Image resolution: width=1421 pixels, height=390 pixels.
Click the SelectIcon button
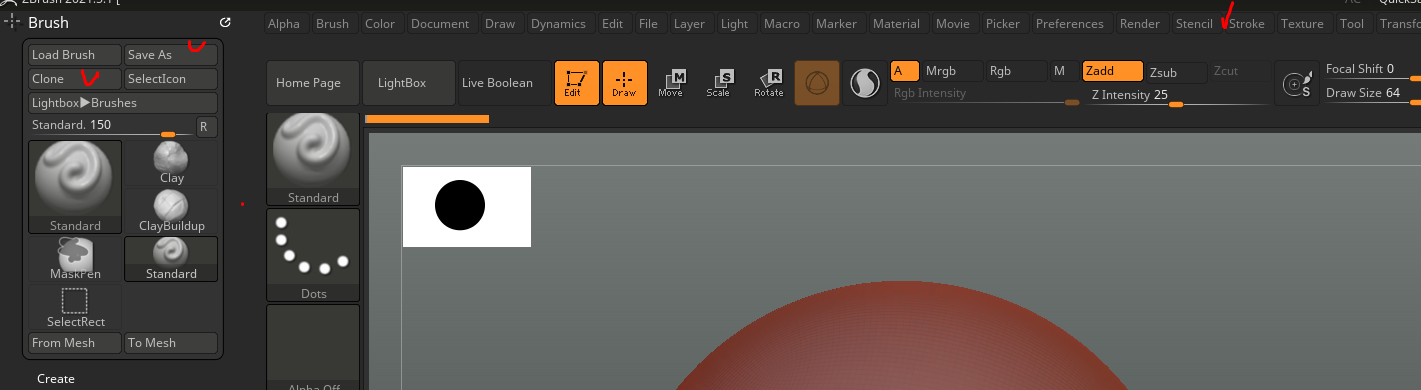coord(171,79)
